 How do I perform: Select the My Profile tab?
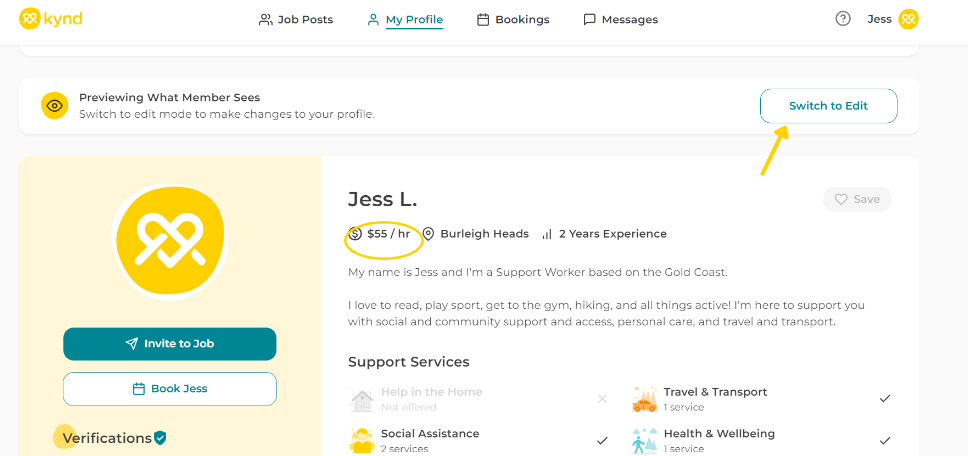405,19
